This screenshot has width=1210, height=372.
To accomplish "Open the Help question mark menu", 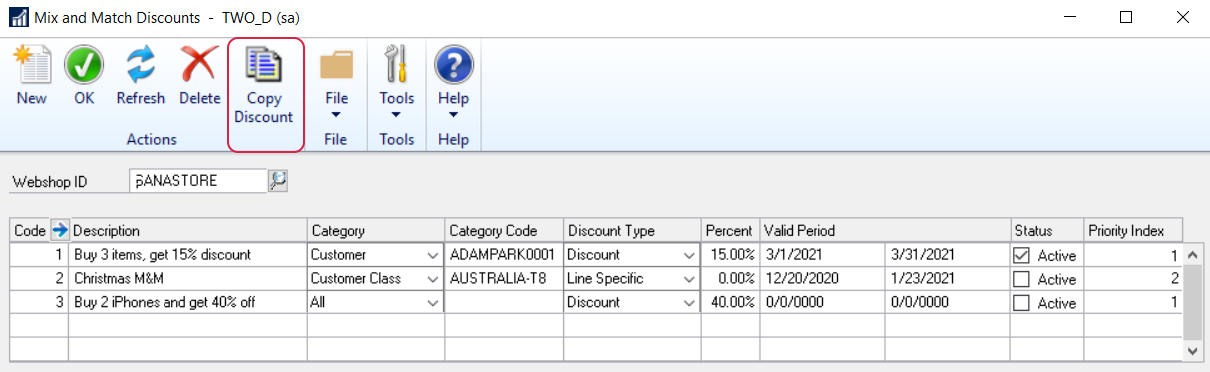I will coord(453,66).
